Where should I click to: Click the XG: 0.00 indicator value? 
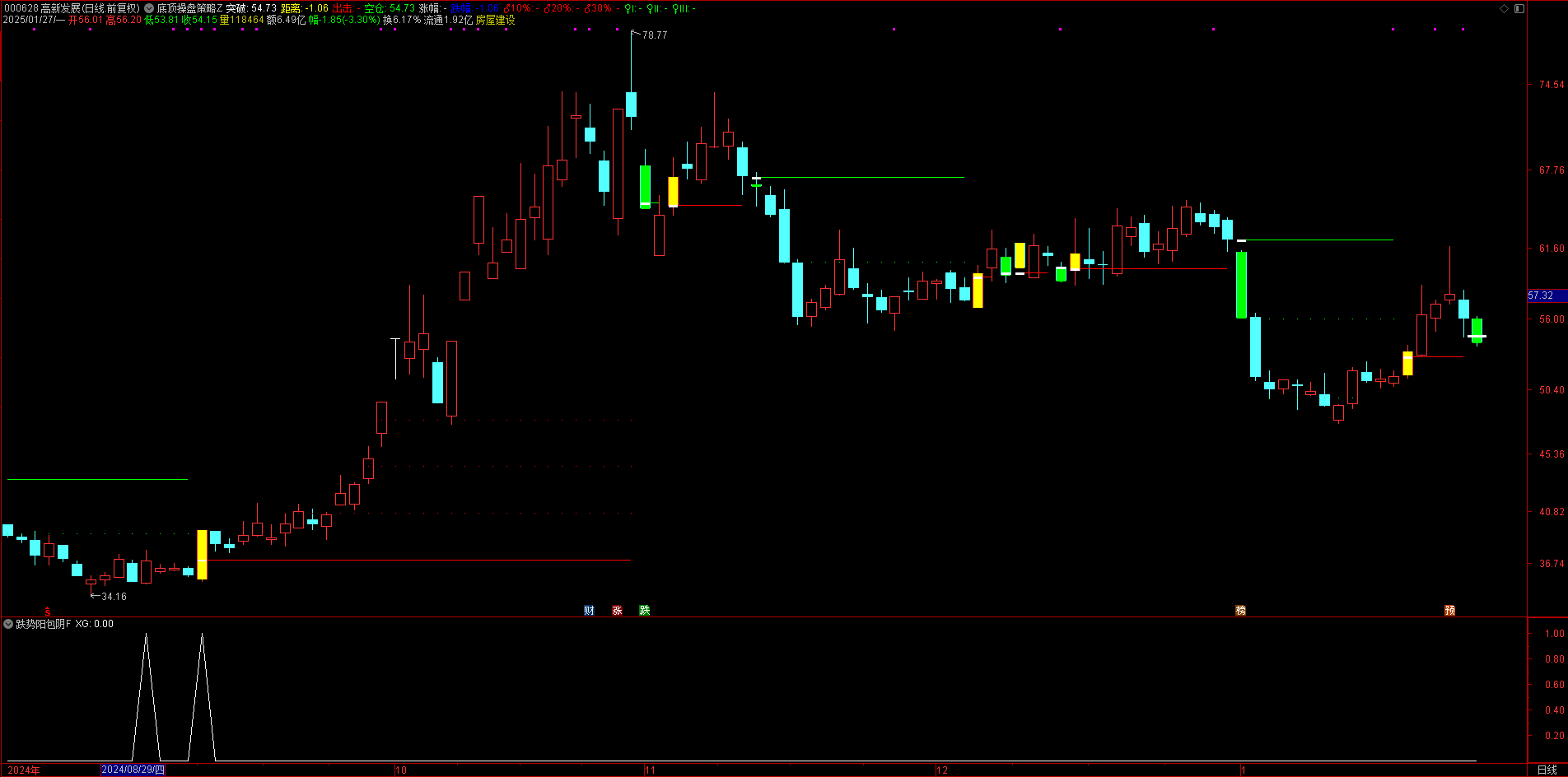(95, 624)
